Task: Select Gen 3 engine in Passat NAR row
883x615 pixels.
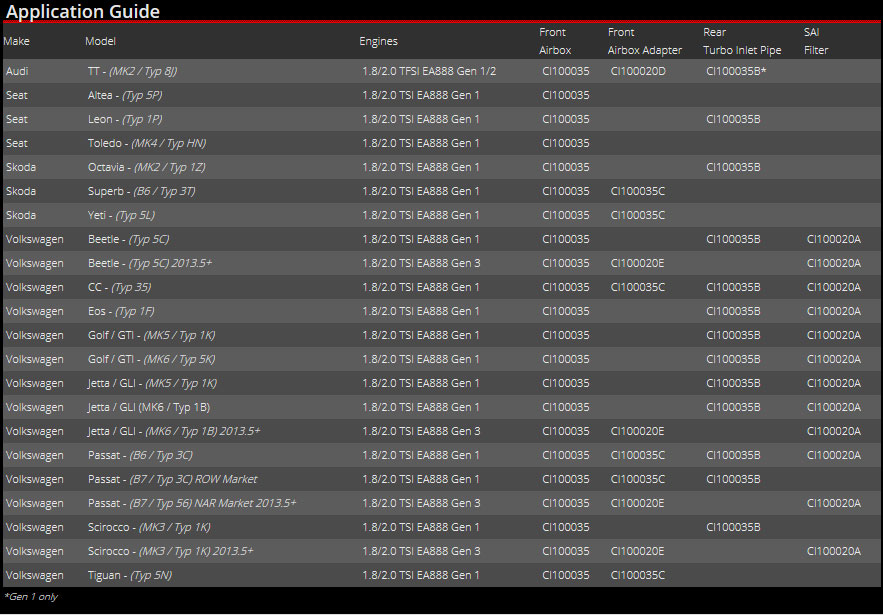Action: pos(421,503)
